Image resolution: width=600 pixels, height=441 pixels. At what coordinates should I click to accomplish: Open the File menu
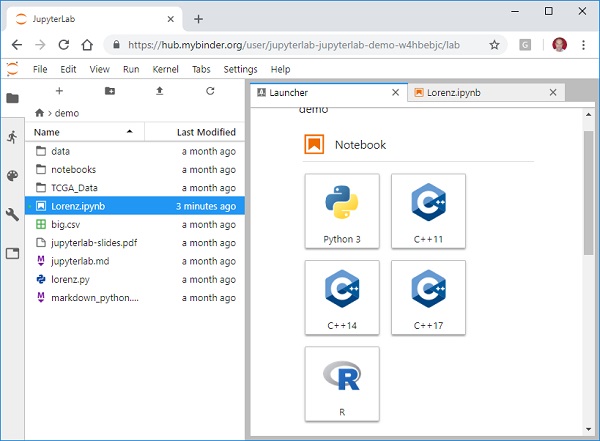40,69
